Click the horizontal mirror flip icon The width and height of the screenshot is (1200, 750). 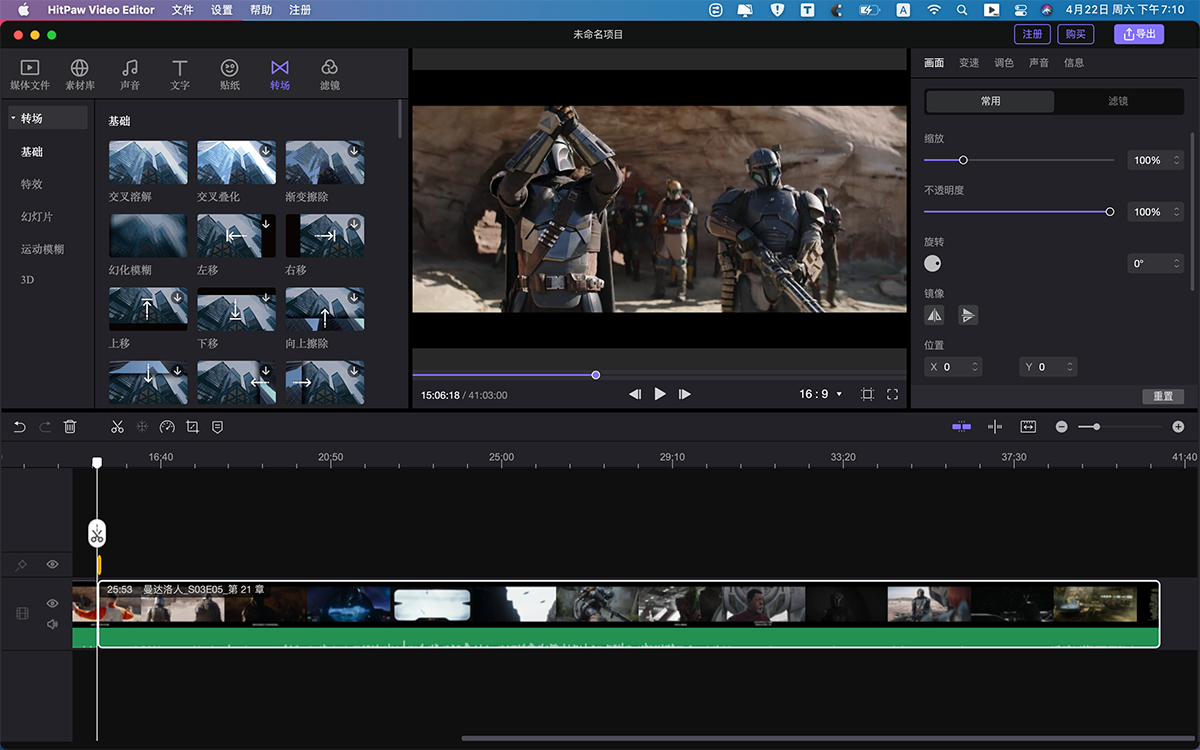934,315
